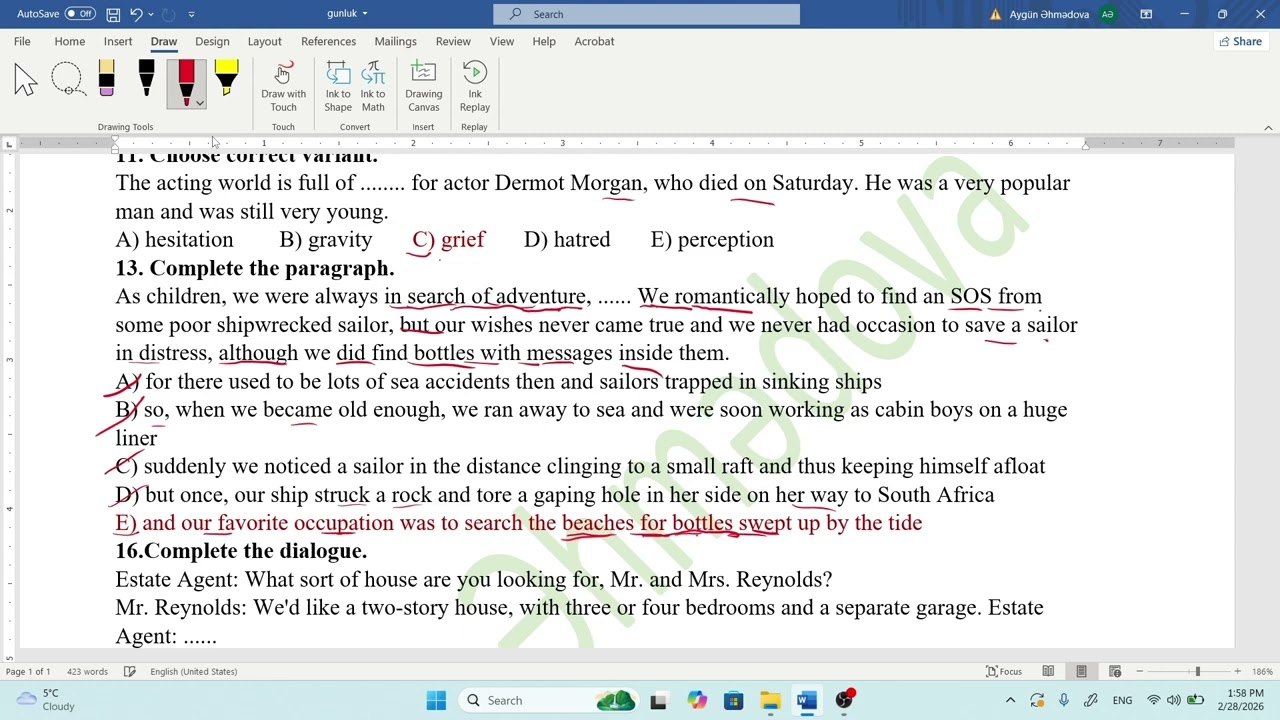
Task: Switch to Read Mode view
Action: click(x=1048, y=672)
